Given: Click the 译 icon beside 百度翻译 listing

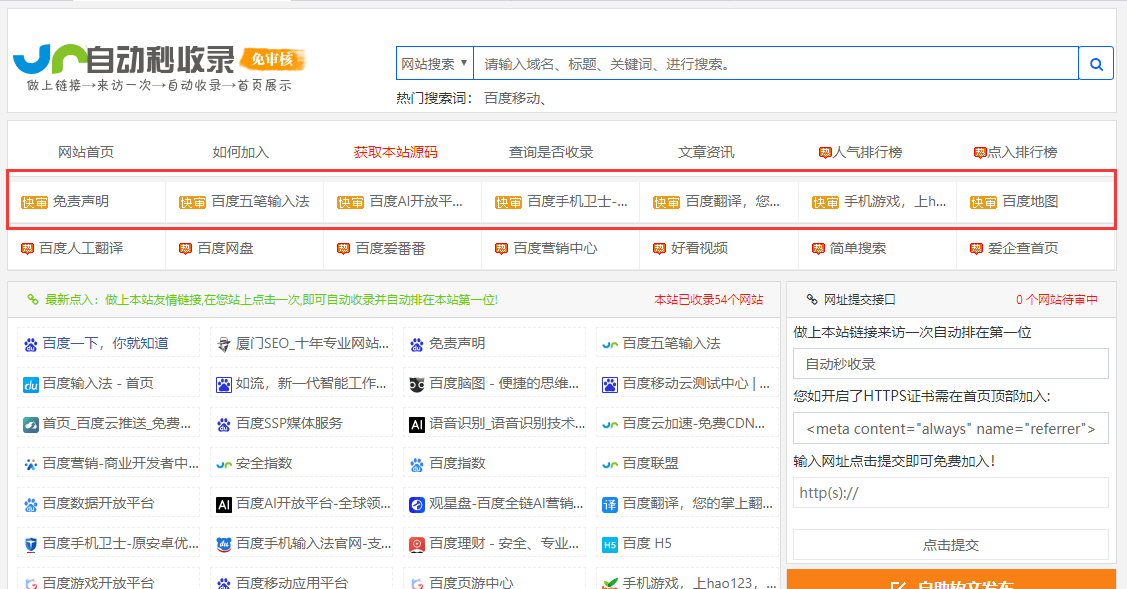Looking at the screenshot, I should [610, 504].
